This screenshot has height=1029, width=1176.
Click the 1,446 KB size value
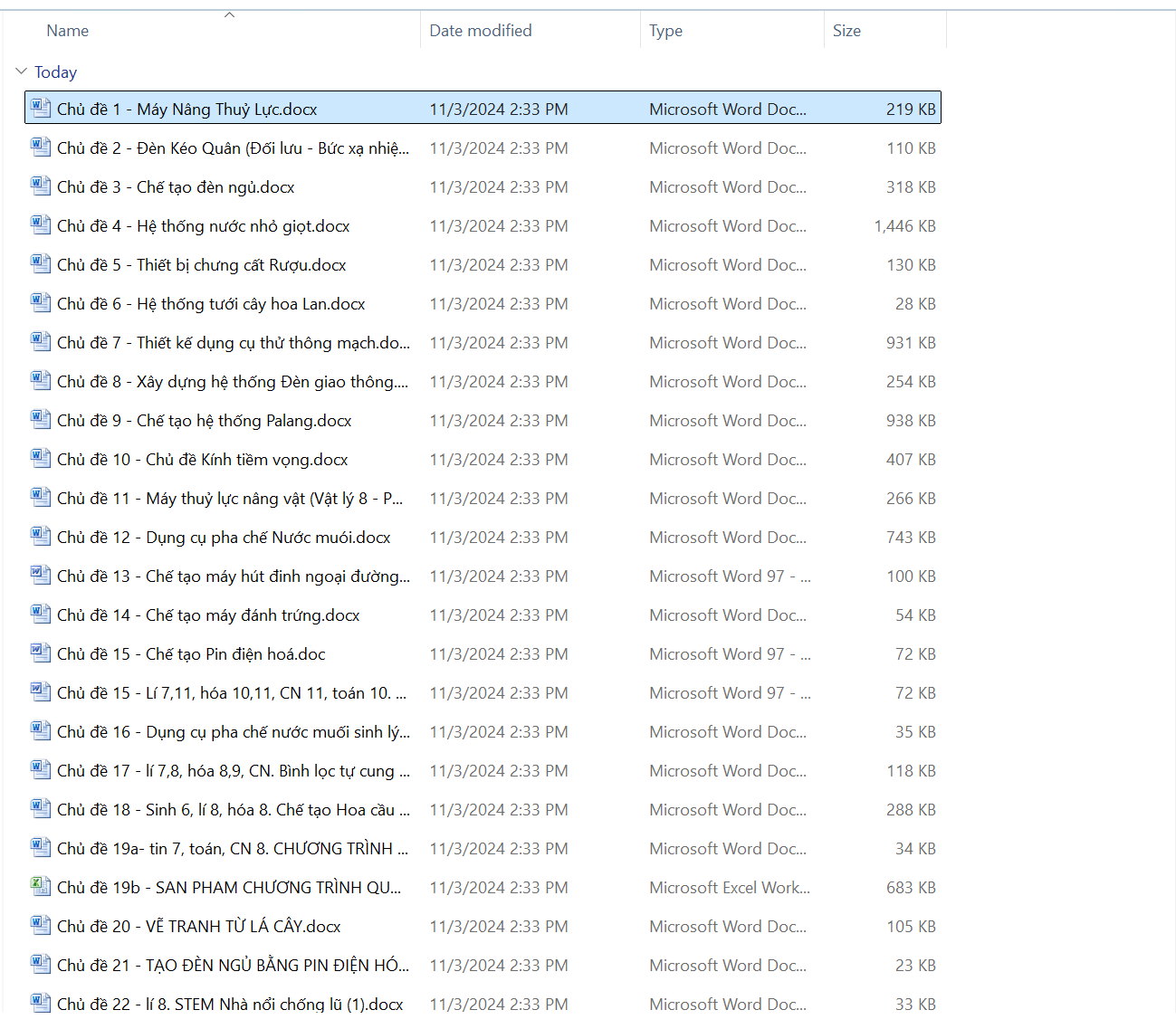tap(904, 226)
